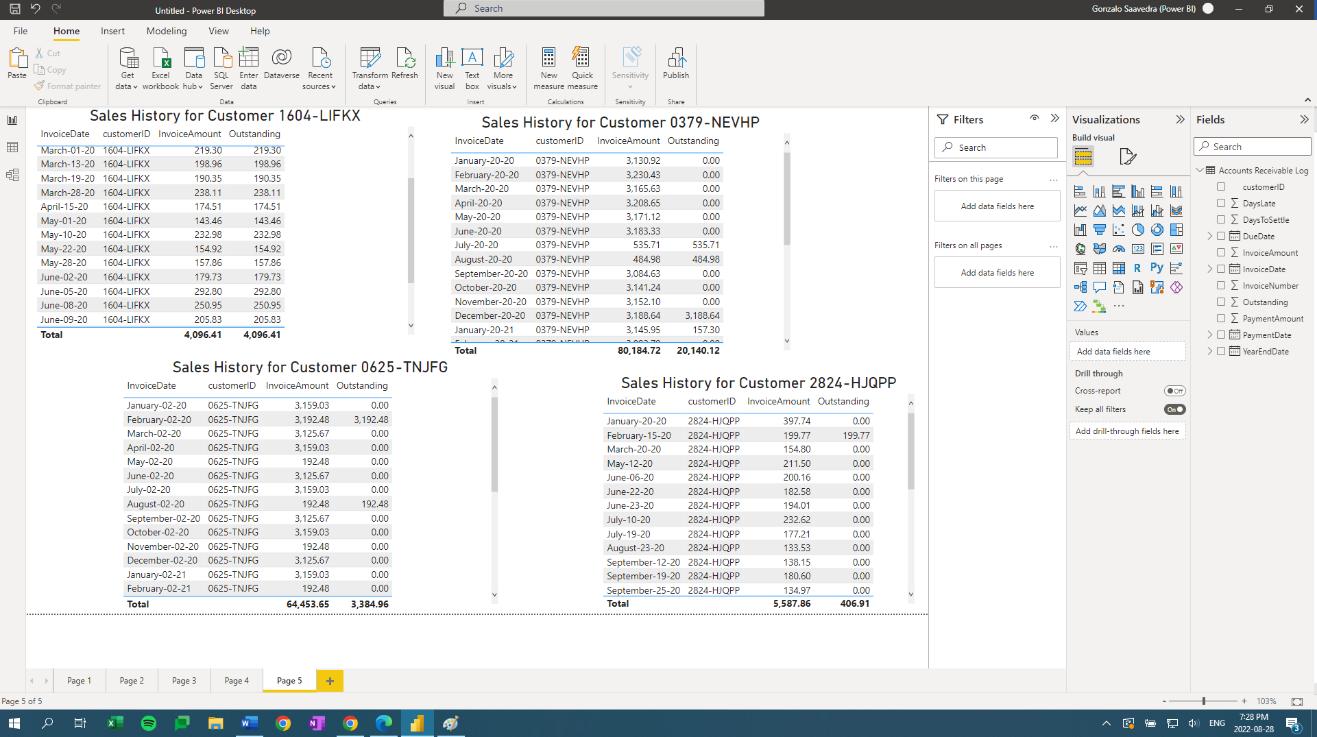The width and height of the screenshot is (1317, 737).
Task: Choose the Donut chart visualization
Action: click(1157, 230)
